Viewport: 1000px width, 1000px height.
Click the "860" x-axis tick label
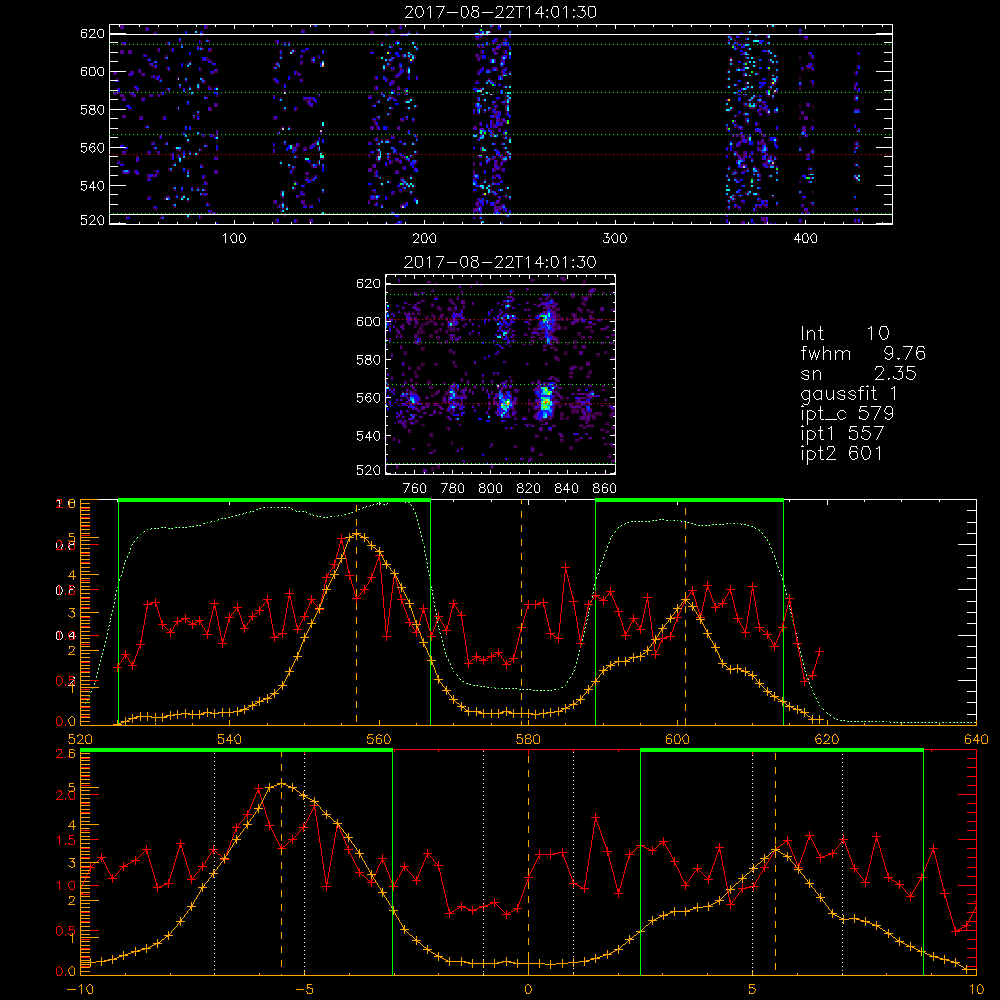tap(605, 489)
